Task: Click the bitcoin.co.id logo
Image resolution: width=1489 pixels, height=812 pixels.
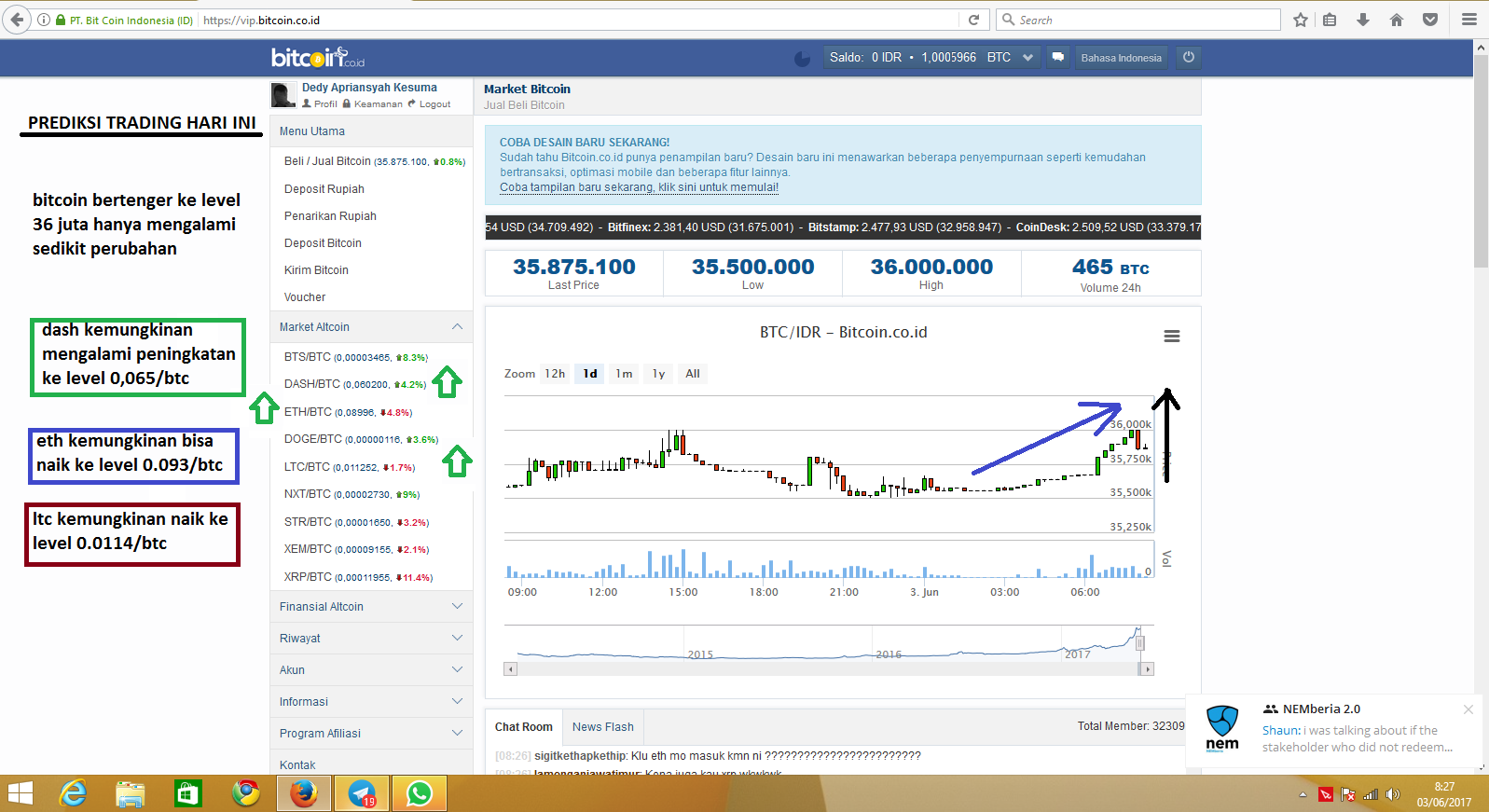Action: pos(318,58)
